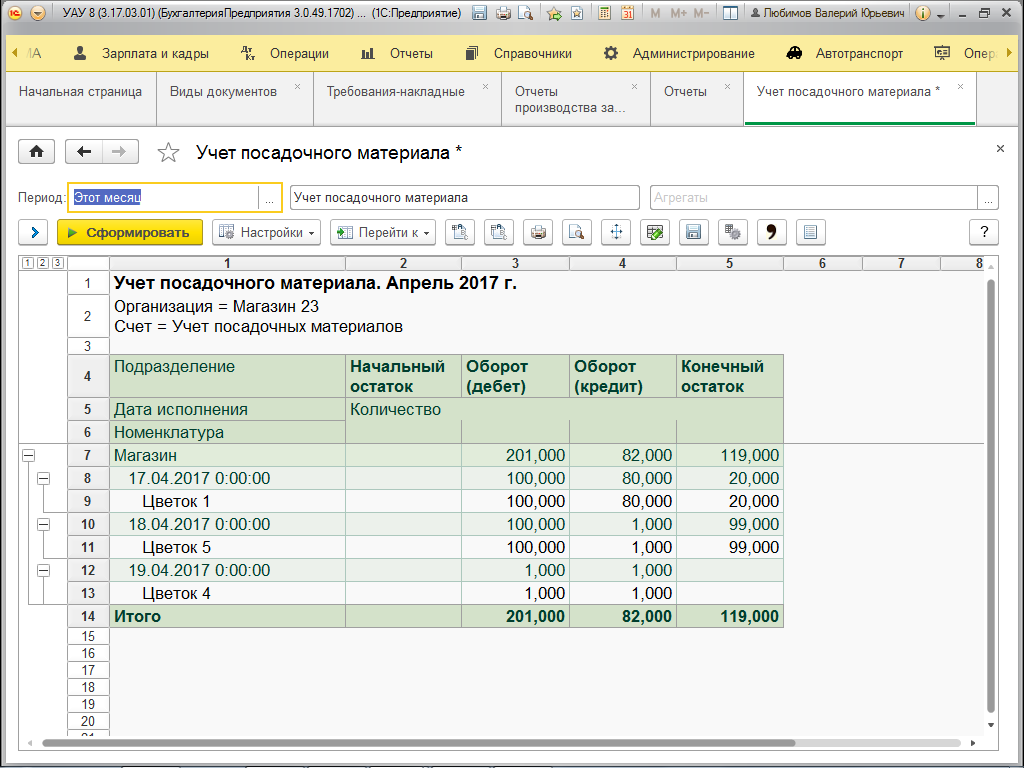This screenshot has width=1024, height=768.
Task: Go forward with the right arrow button
Action: coord(120,152)
